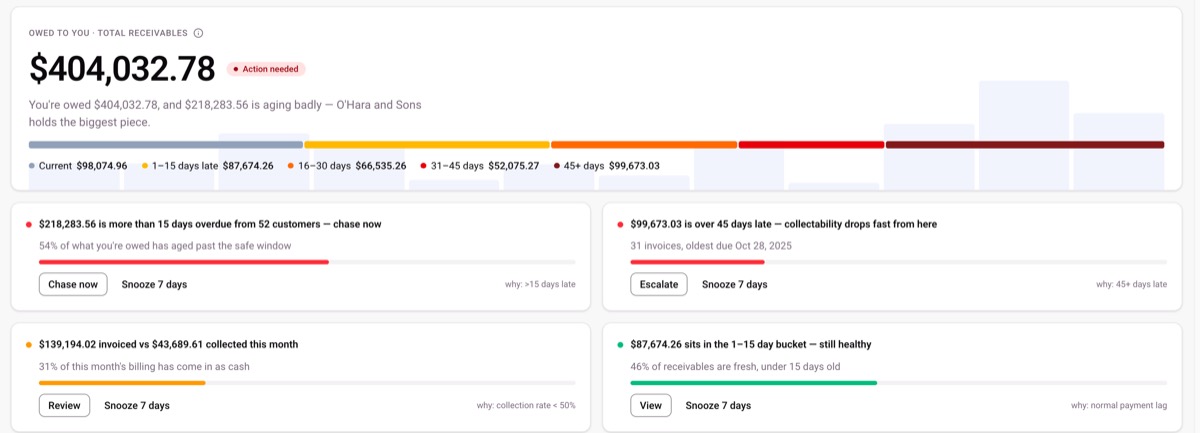Click 31 invoices, oldest due Oct 28 text
Image resolution: width=1200 pixels, height=433 pixels.
pos(711,245)
